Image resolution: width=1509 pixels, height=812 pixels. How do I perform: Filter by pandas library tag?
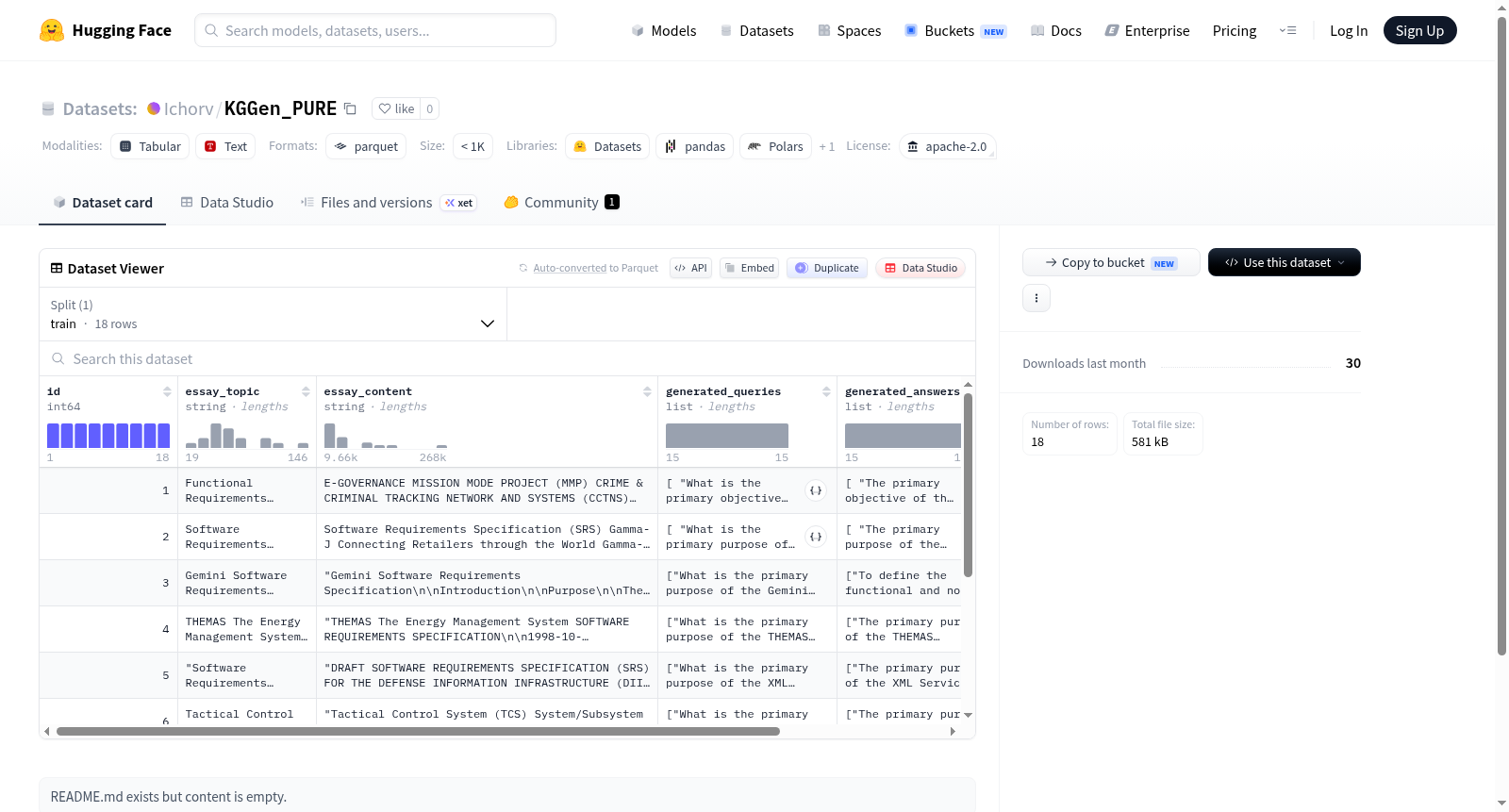(x=695, y=146)
